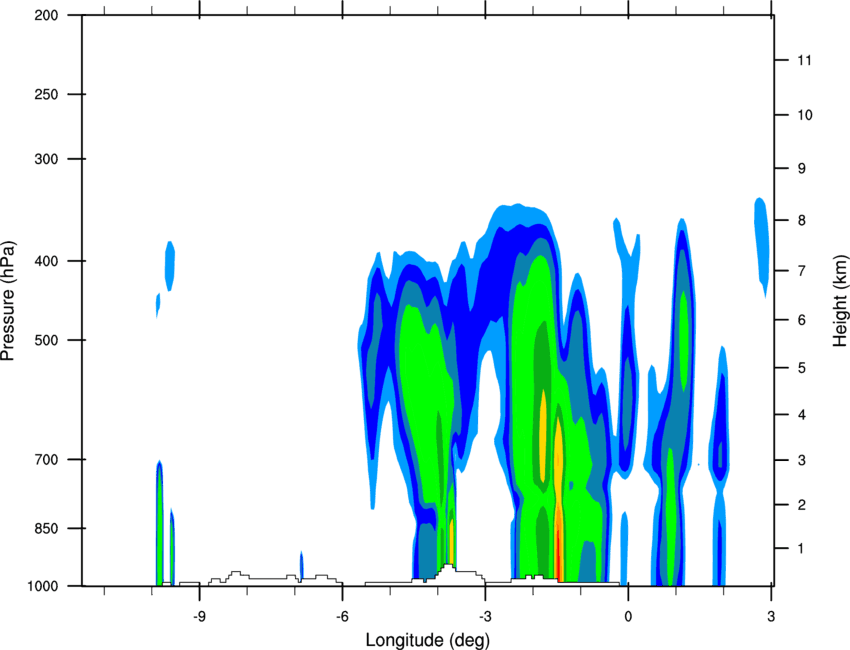Pick the 6 km height tick label
The width and height of the screenshot is (850, 650).
click(802, 320)
